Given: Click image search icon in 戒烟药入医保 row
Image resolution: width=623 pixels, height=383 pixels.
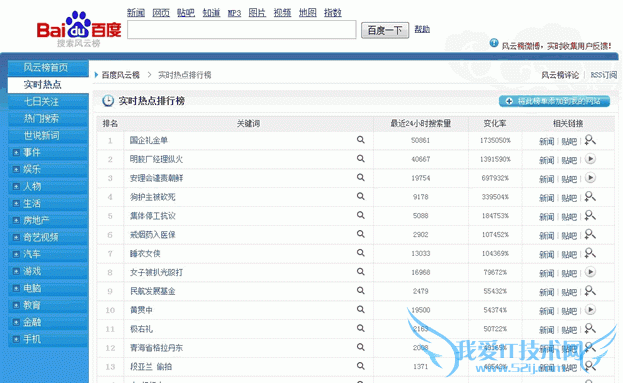Looking at the screenshot, I should (590, 234).
